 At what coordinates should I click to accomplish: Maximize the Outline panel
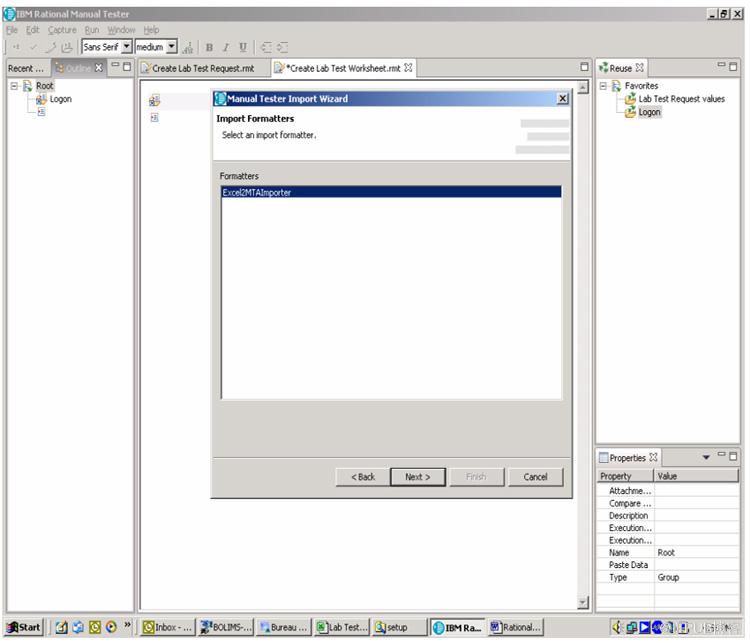click(x=127, y=67)
